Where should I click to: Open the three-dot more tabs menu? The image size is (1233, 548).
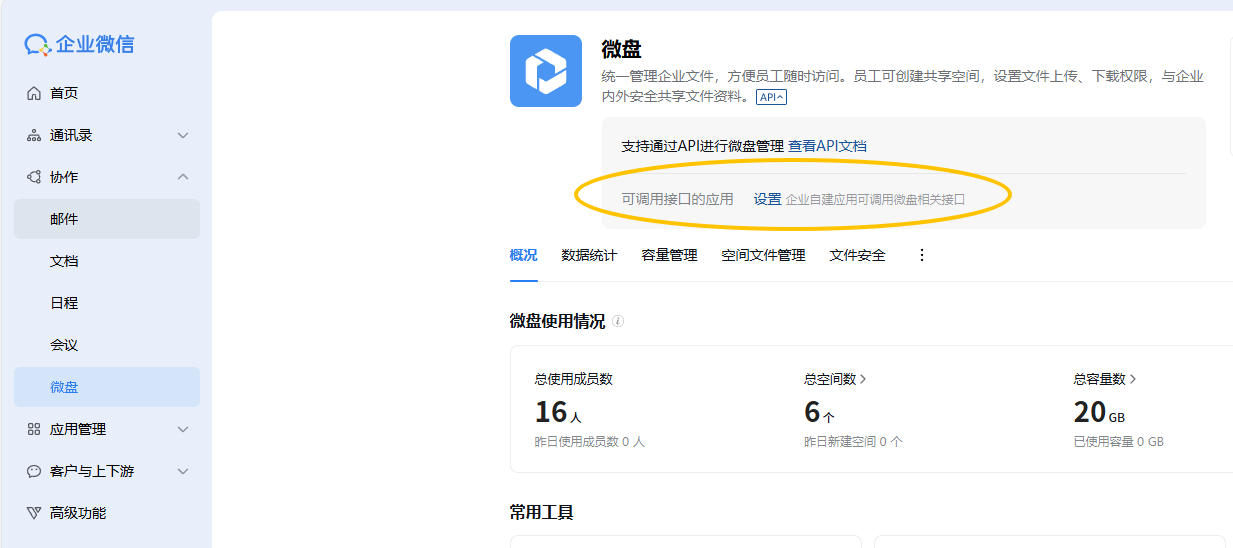(x=922, y=255)
